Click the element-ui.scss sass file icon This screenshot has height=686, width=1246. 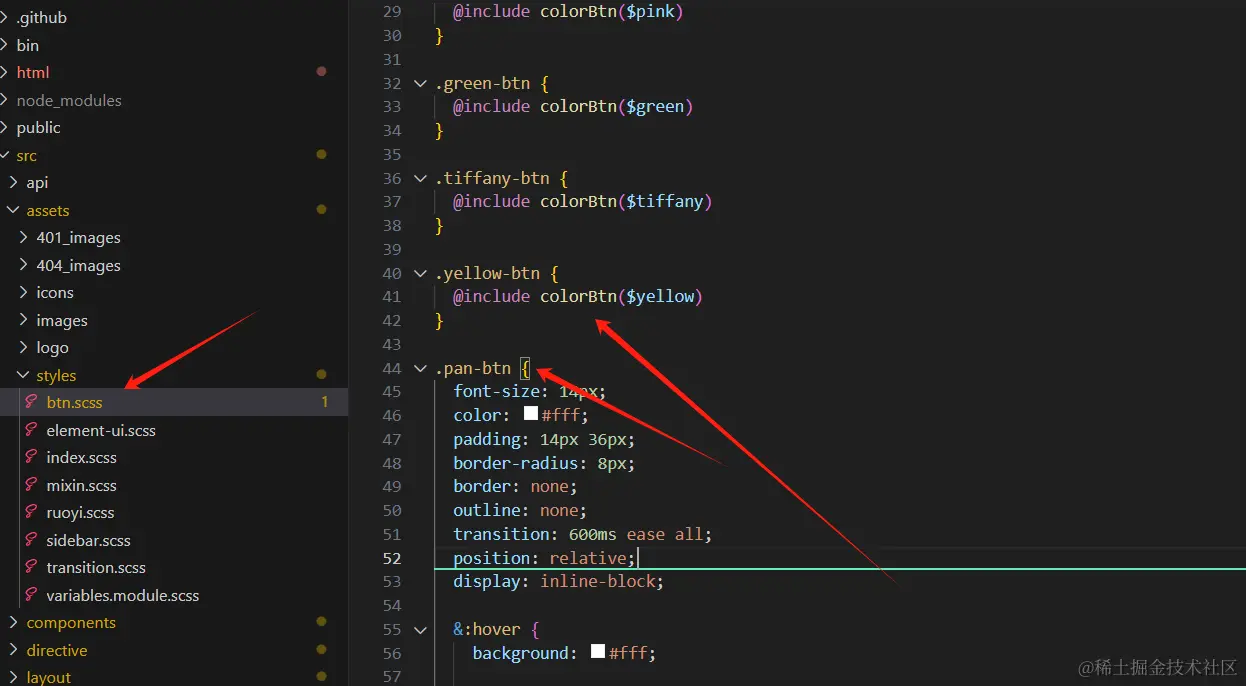[31, 430]
